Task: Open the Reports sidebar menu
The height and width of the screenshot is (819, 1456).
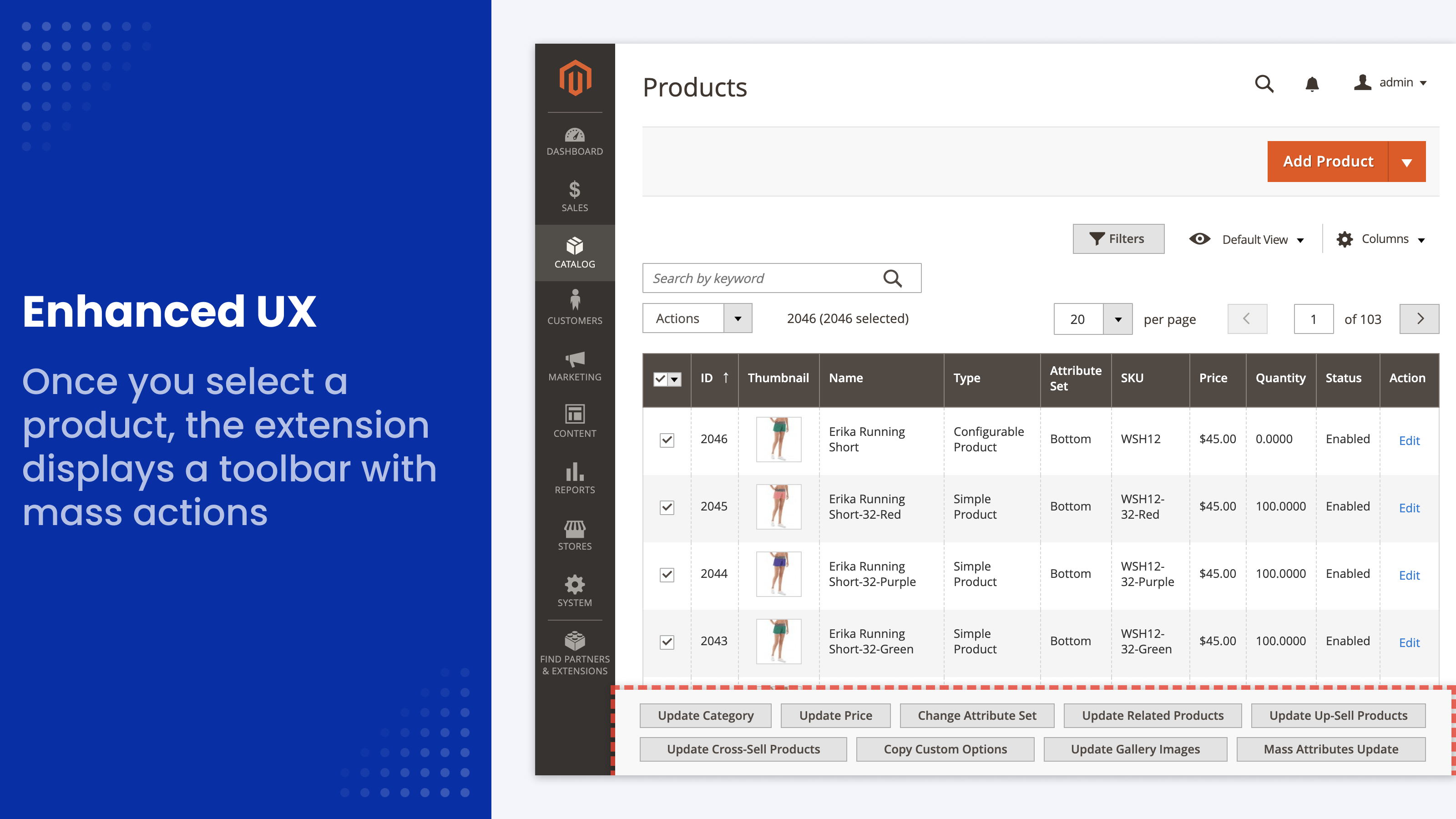Action: pos(575,478)
